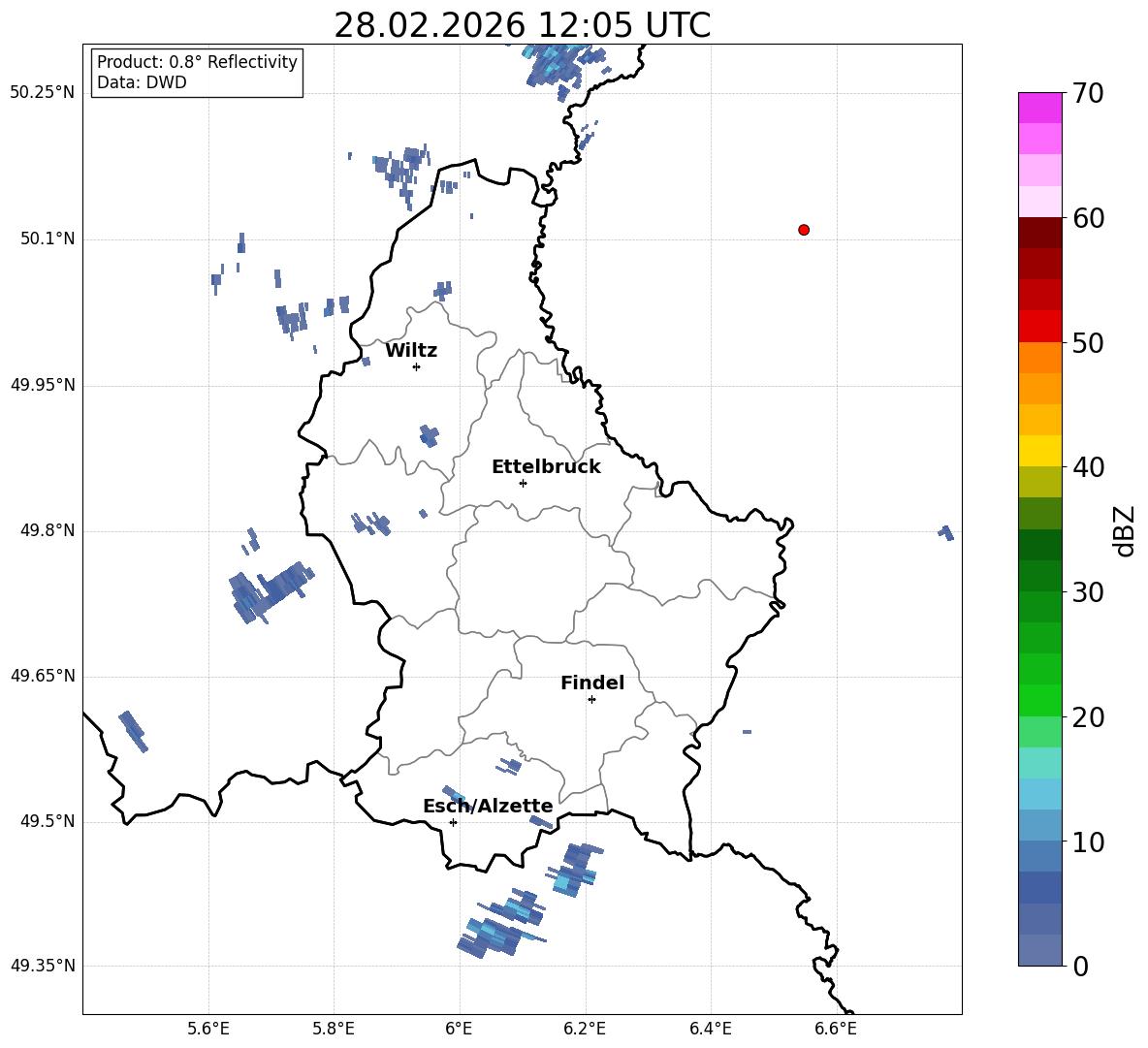Screen dimensions: 1148x1048
Task: Click the magenta top colorbar swatch
Action: point(1039,109)
